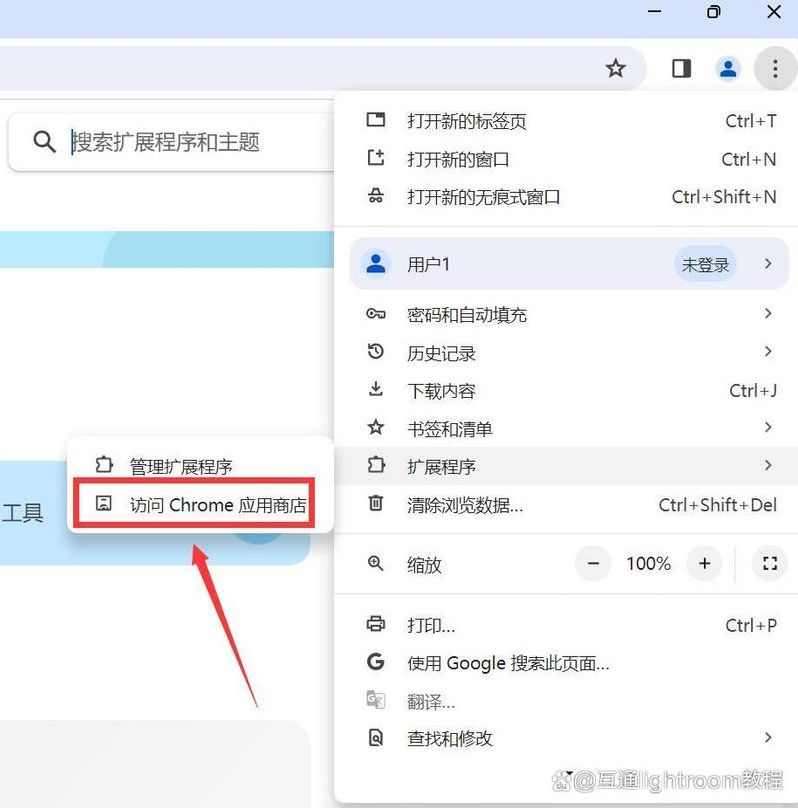The width and height of the screenshot is (798, 808).
Task: Click the puzzle icon beside 管理扩展程序
Action: [104, 465]
